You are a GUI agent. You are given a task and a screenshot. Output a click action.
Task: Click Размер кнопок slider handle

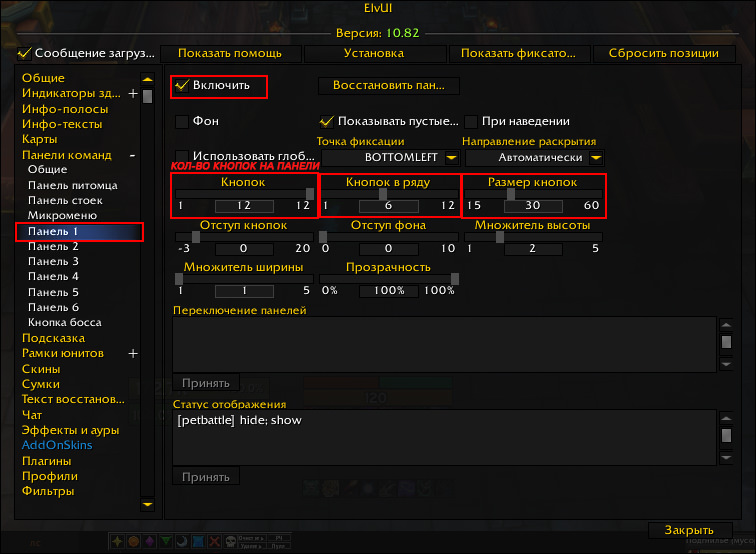click(x=510, y=194)
